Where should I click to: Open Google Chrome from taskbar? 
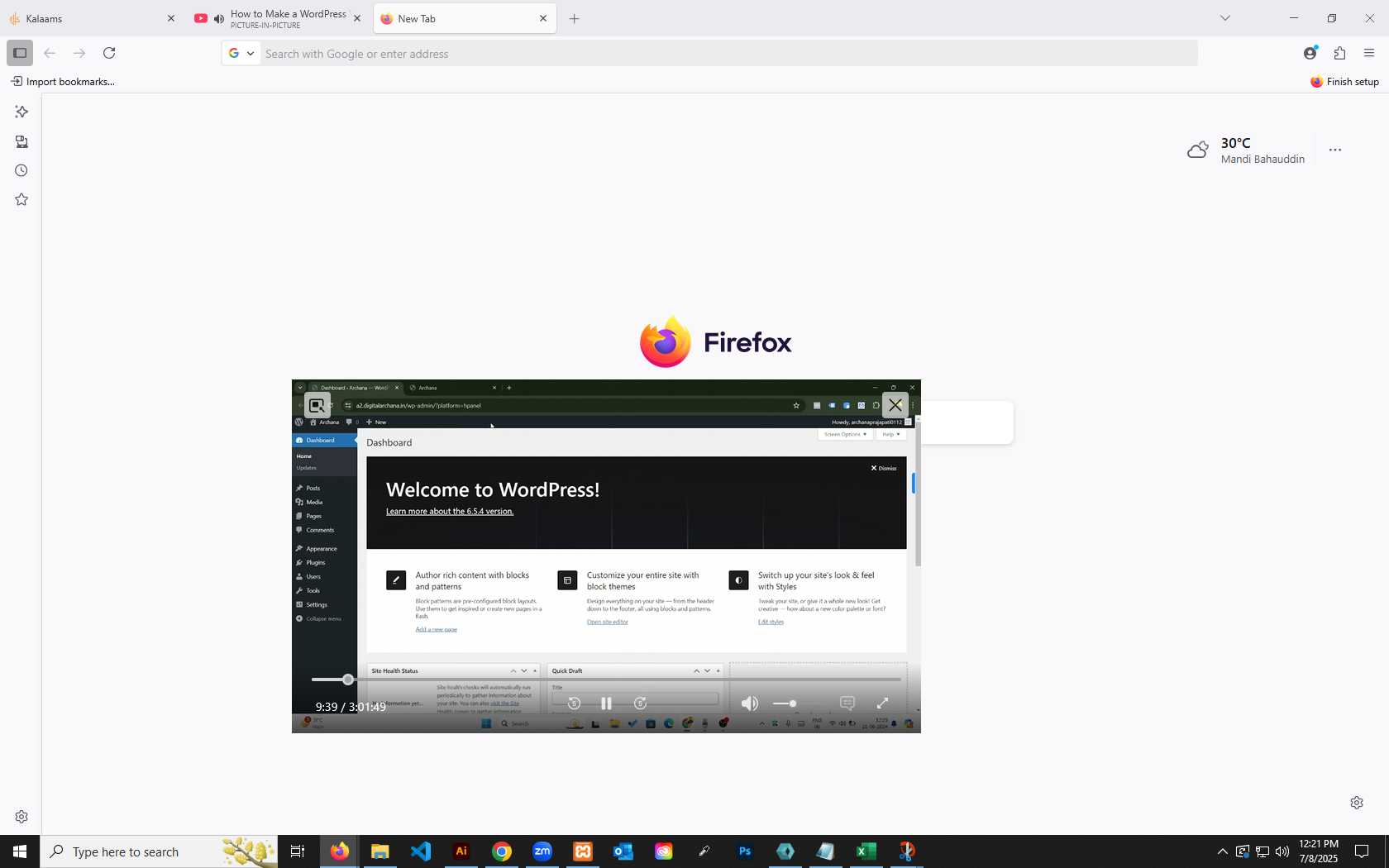[502, 851]
